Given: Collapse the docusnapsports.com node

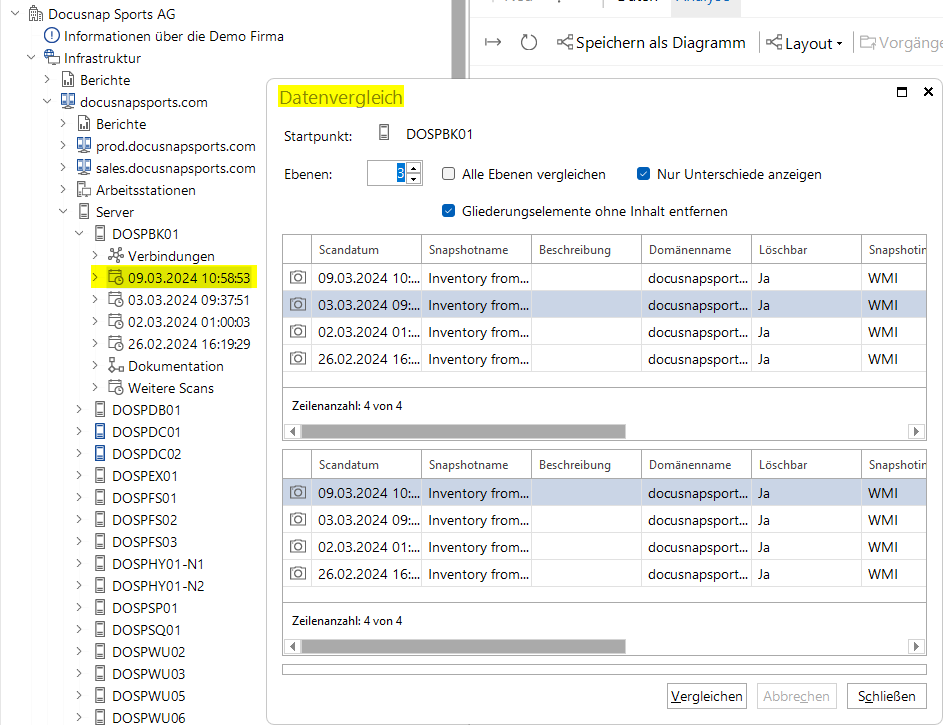Looking at the screenshot, I should tap(48, 102).
